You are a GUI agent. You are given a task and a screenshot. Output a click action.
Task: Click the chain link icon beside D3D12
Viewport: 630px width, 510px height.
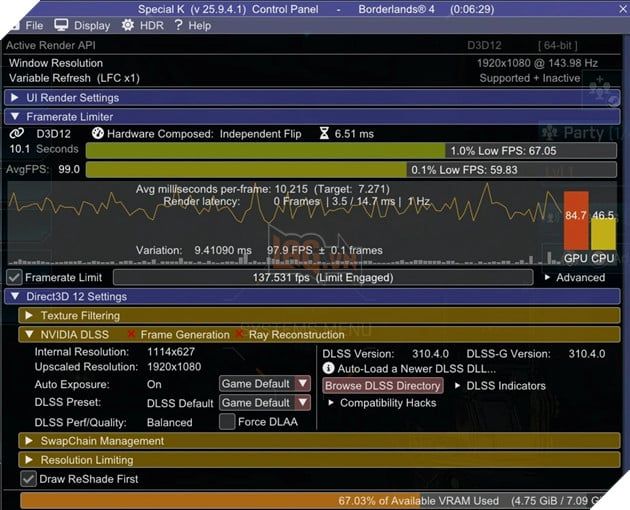[x=17, y=133]
